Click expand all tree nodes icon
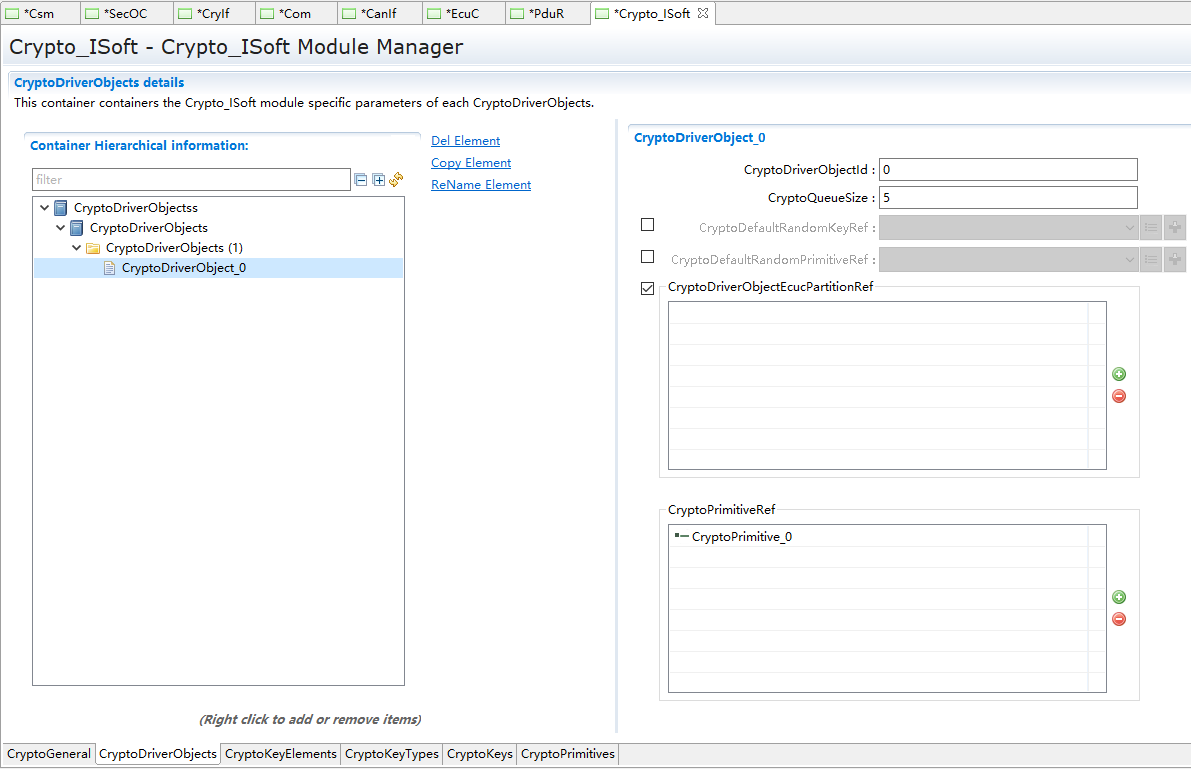The image size is (1191, 769). [379, 180]
